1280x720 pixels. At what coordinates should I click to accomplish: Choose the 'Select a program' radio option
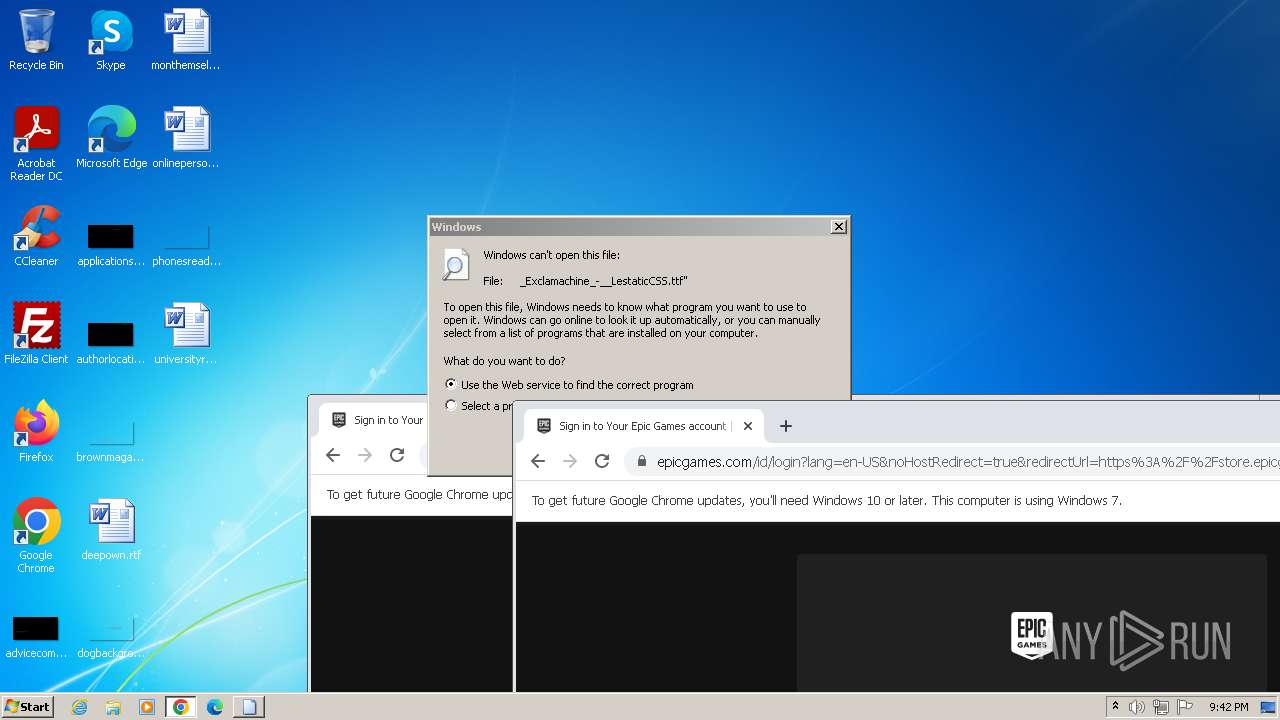tap(451, 405)
